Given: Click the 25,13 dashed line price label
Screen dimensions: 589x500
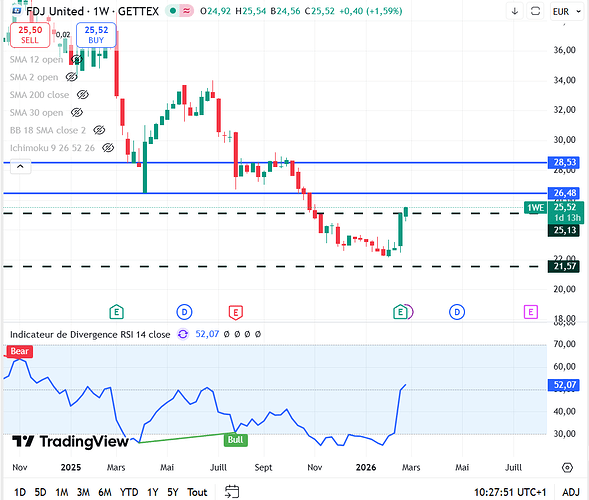Looking at the screenshot, I should click(x=564, y=230).
